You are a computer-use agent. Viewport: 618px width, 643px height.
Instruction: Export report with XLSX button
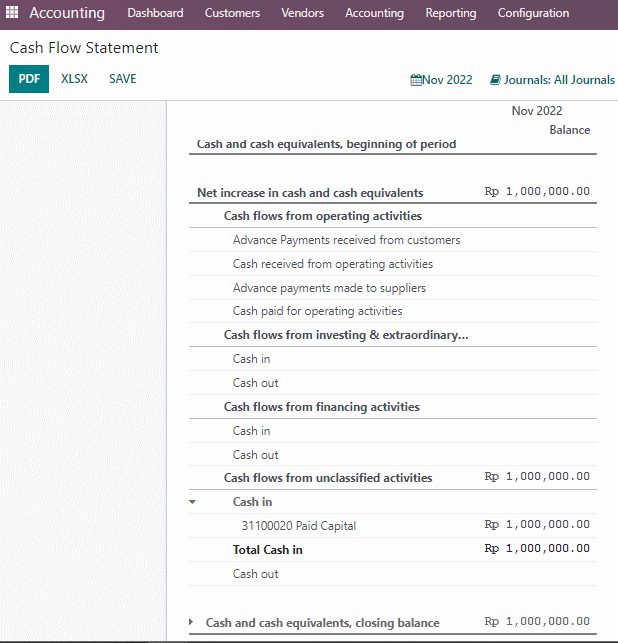pos(74,79)
